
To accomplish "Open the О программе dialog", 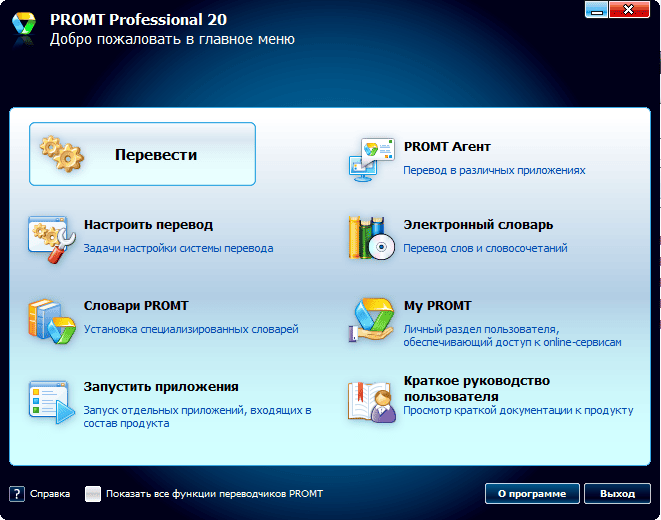I will pyautogui.click(x=532, y=493).
